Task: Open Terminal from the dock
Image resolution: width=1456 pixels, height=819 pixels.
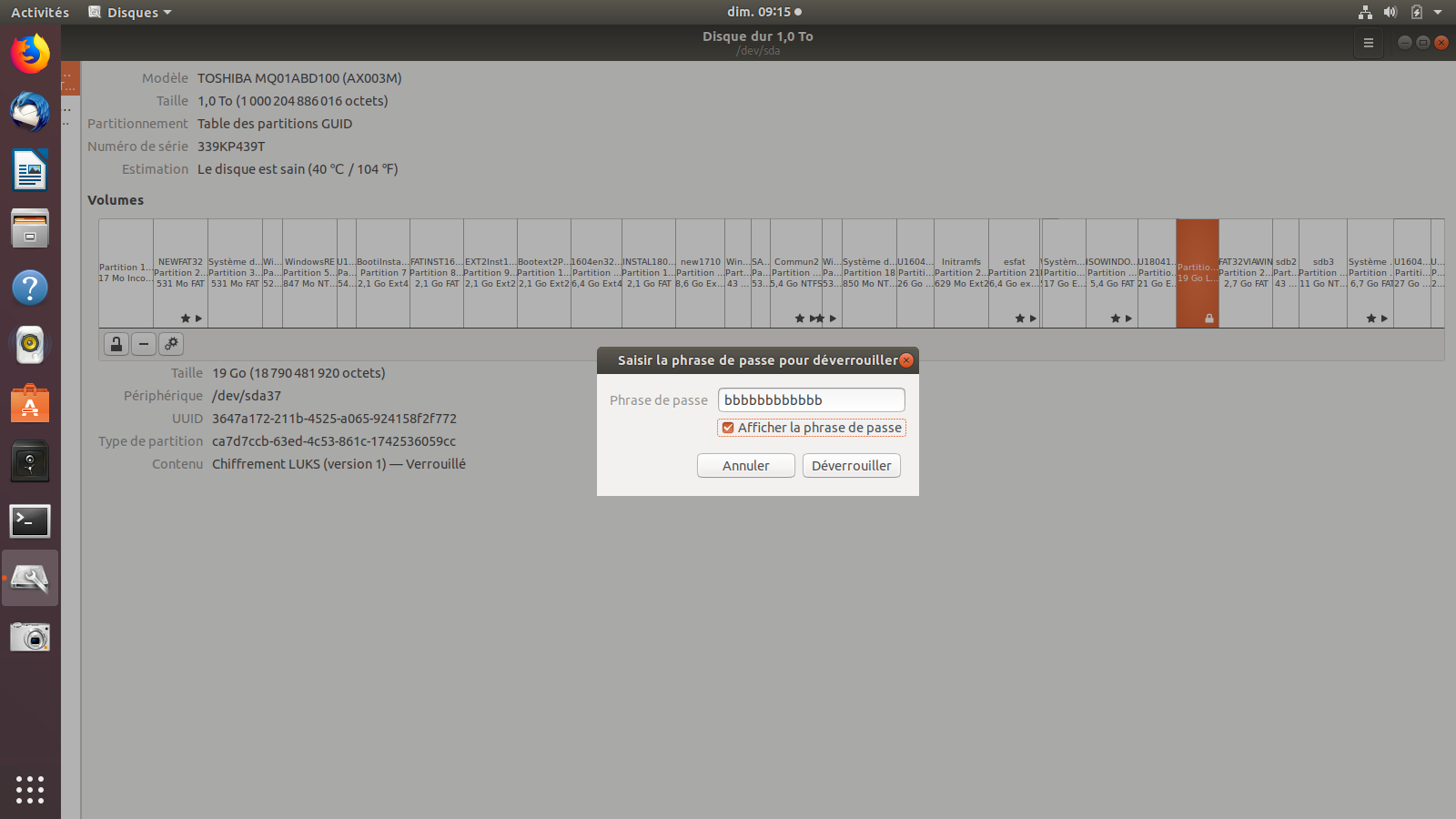Action: point(30,521)
